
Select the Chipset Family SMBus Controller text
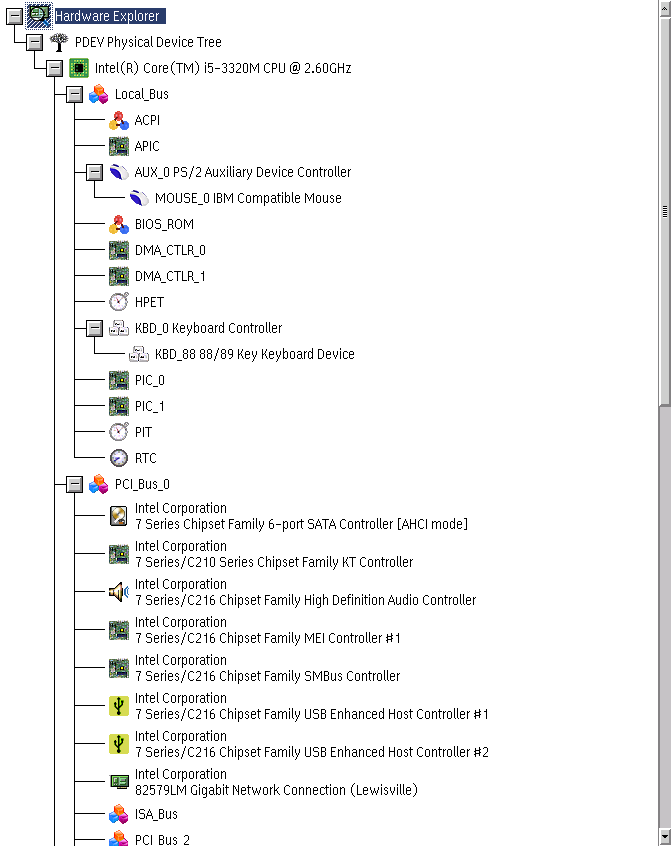(x=267, y=676)
